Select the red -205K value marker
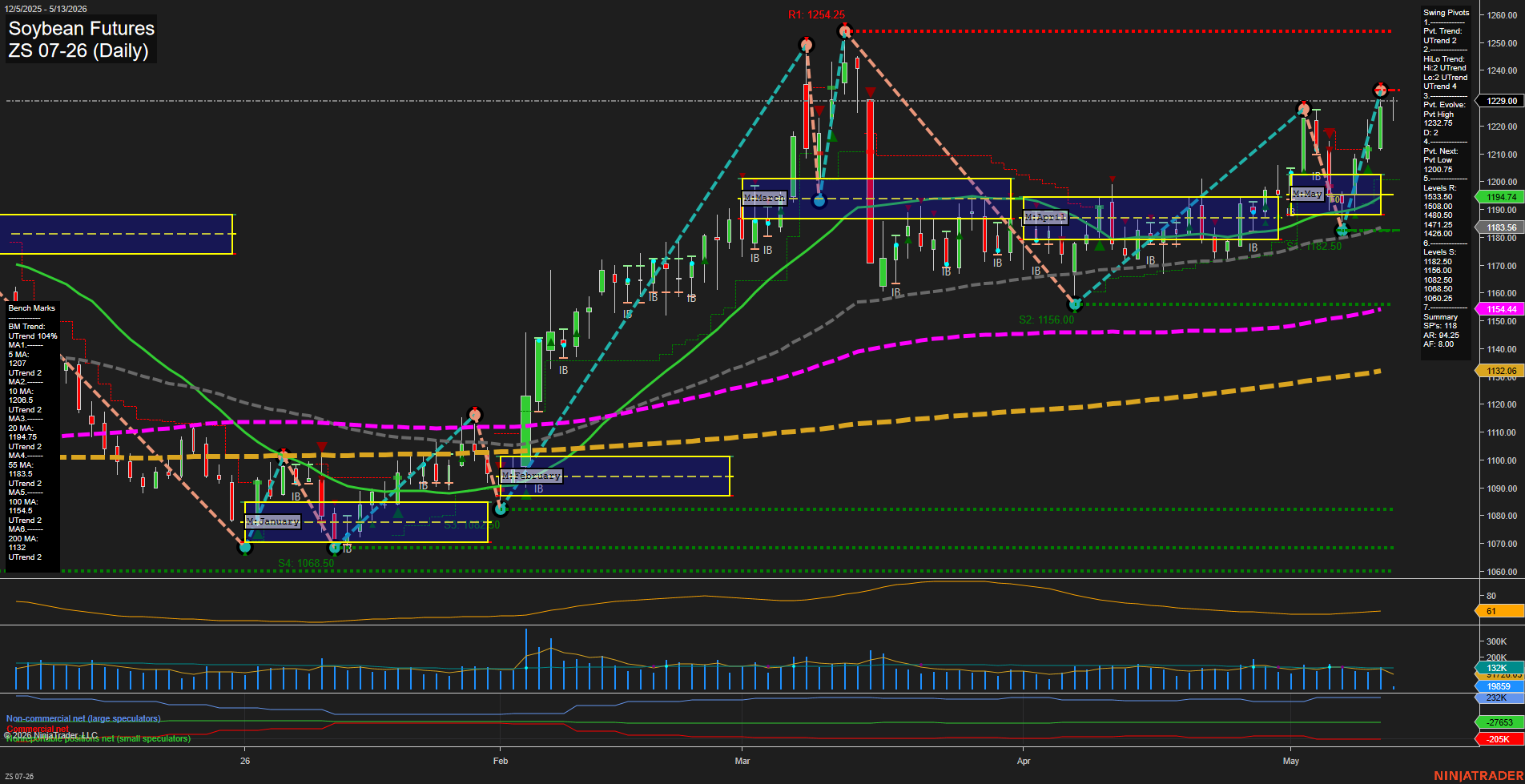Screen dimensions: 1525x784 click(1499, 739)
